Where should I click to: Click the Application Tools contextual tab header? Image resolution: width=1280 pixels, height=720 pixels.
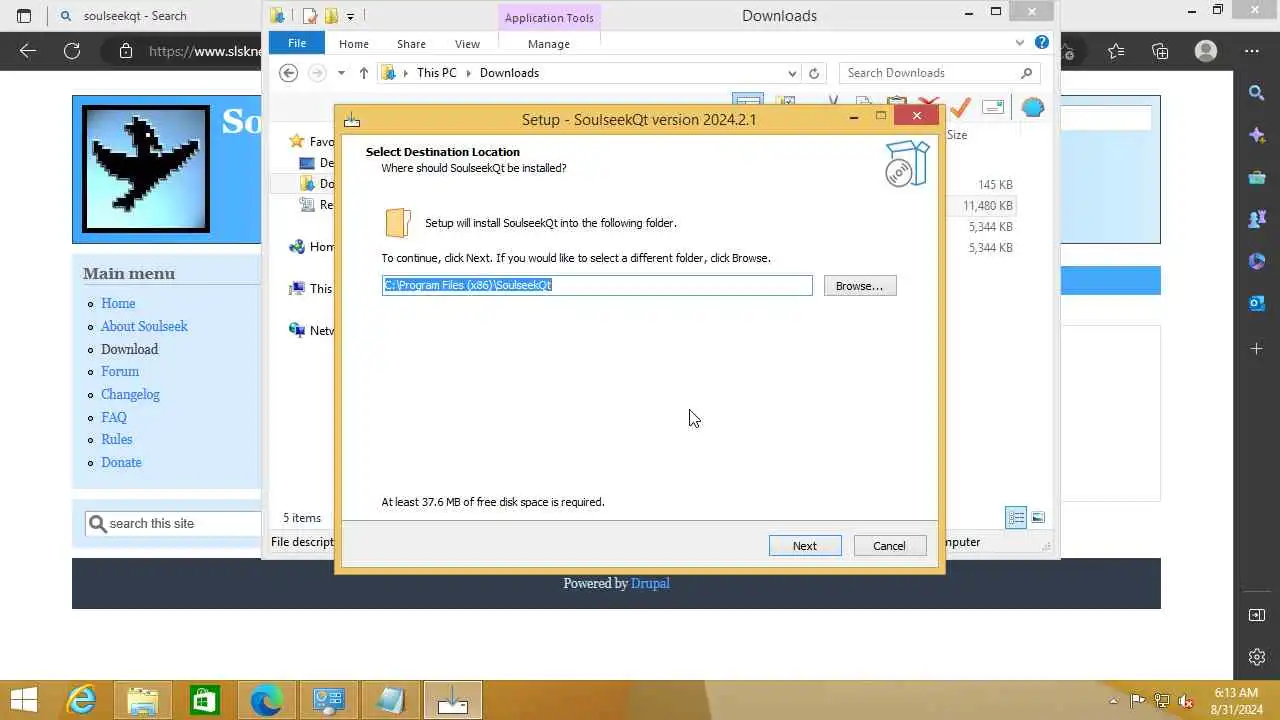click(x=549, y=17)
